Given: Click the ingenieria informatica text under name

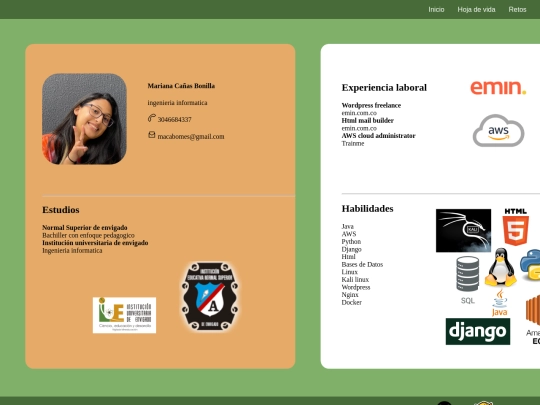Looking at the screenshot, I should [x=177, y=103].
